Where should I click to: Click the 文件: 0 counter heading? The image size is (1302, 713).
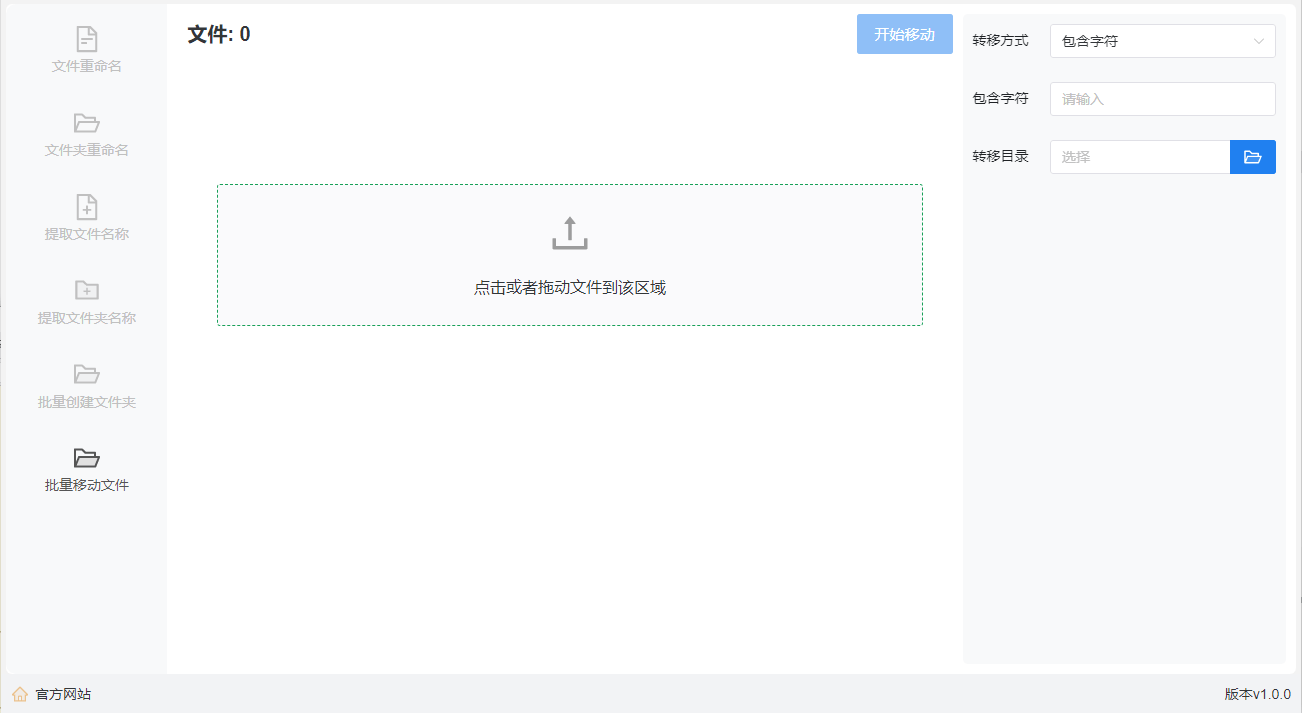click(219, 35)
